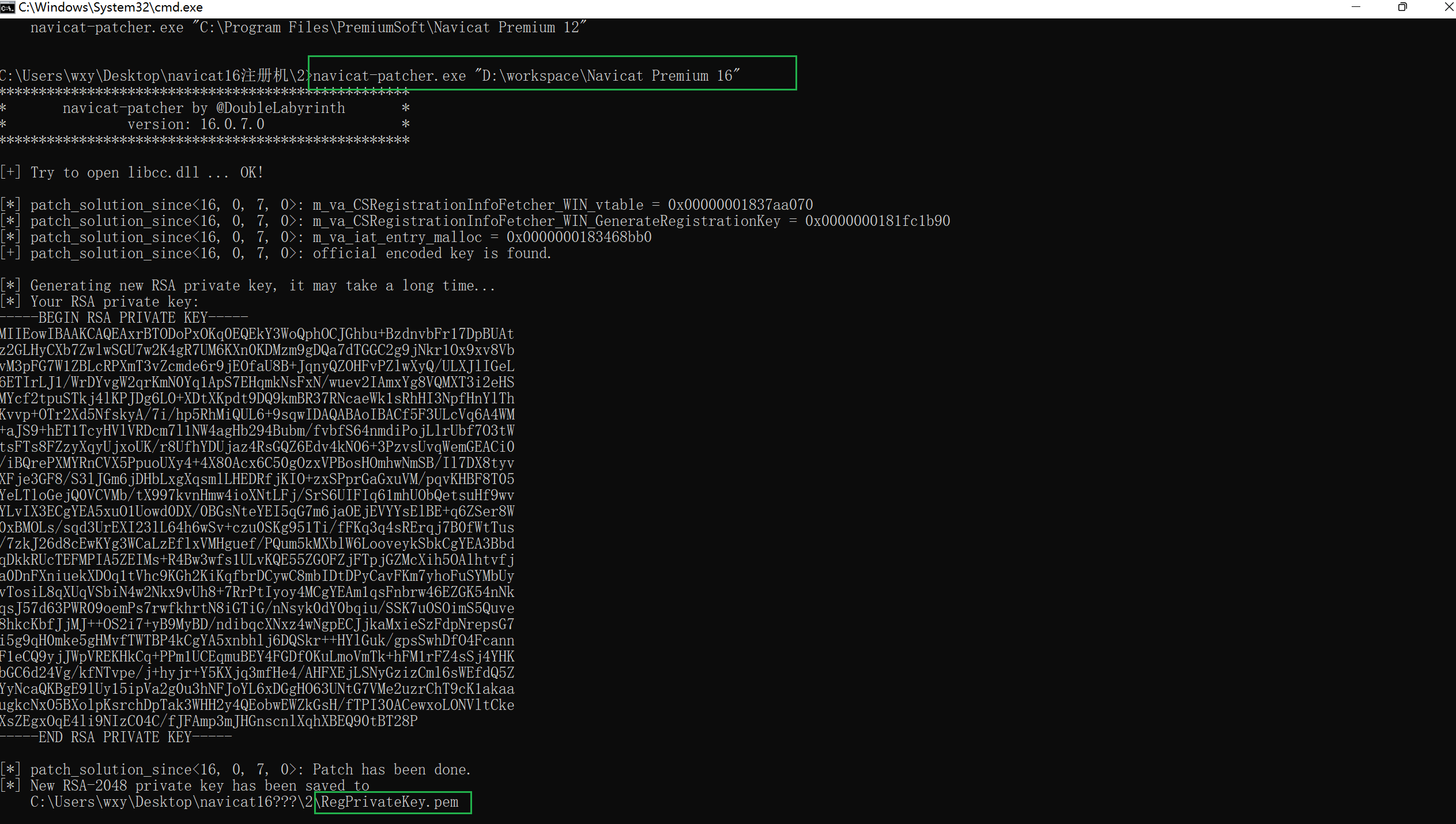Click the key line starting with vM3pFG7W1ZBLc

tap(257, 366)
